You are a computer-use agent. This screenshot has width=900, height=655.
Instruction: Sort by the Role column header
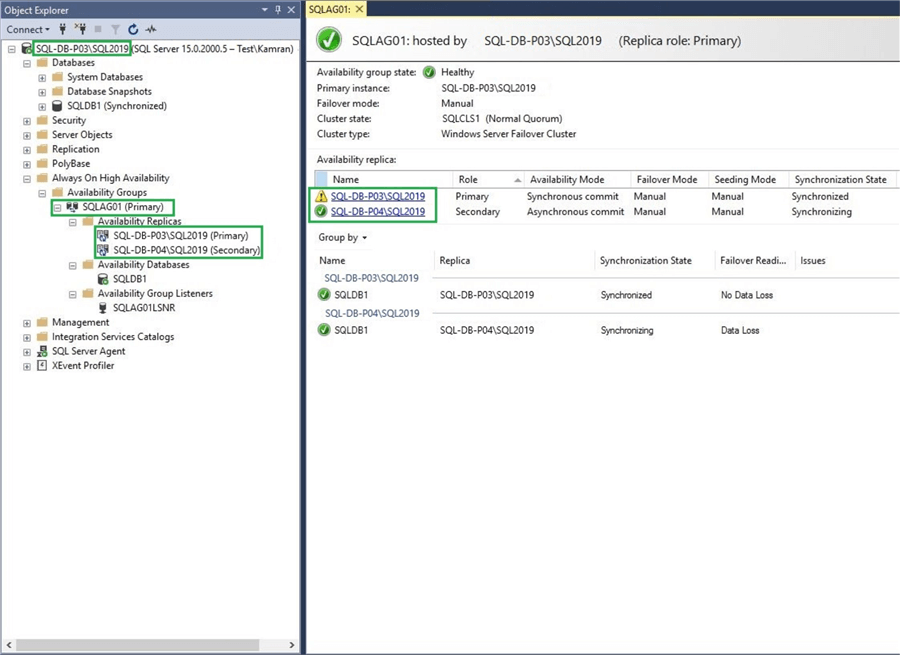[x=487, y=180]
